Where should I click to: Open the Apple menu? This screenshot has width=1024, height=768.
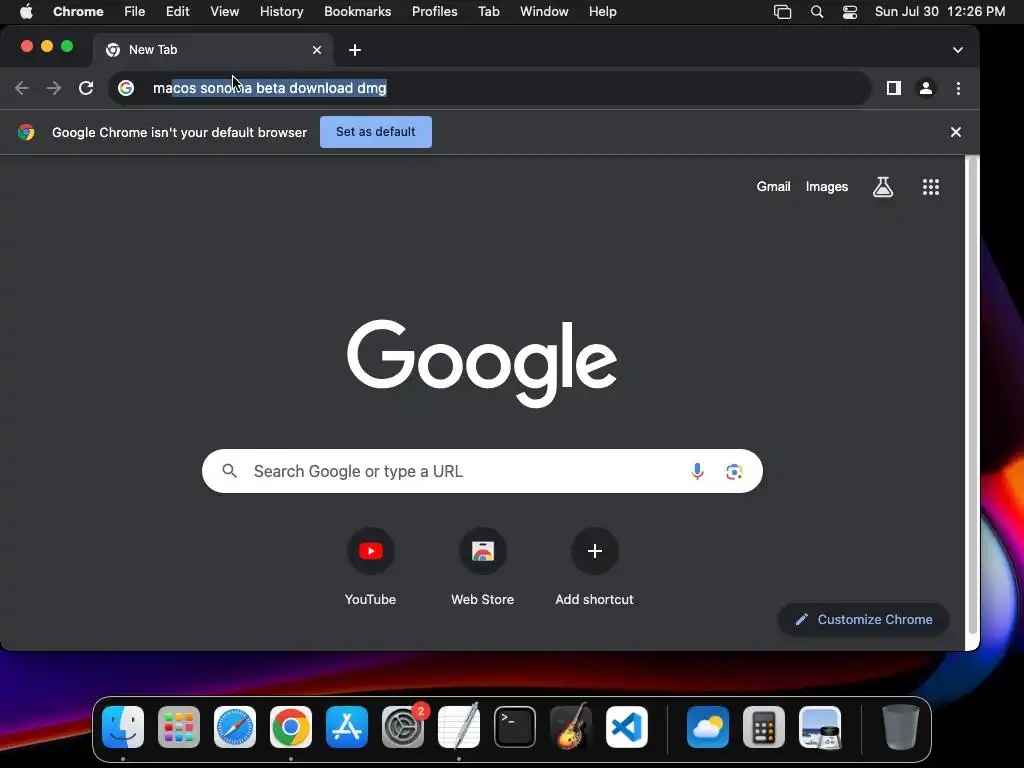pyautogui.click(x=26, y=12)
